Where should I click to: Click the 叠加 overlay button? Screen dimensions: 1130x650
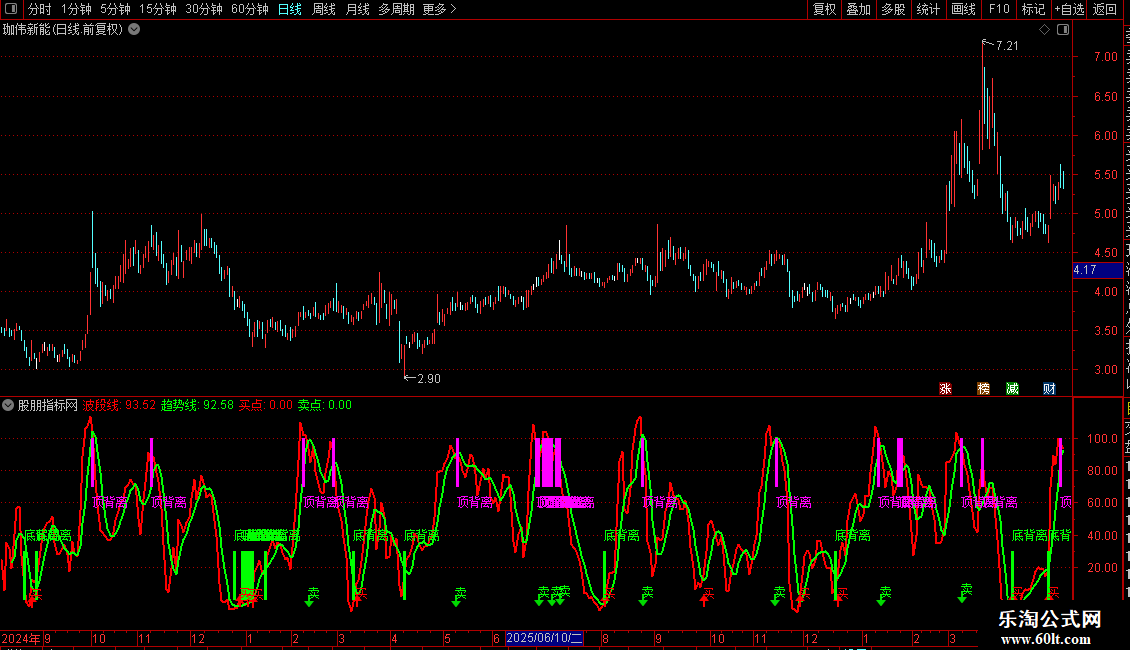coord(858,9)
